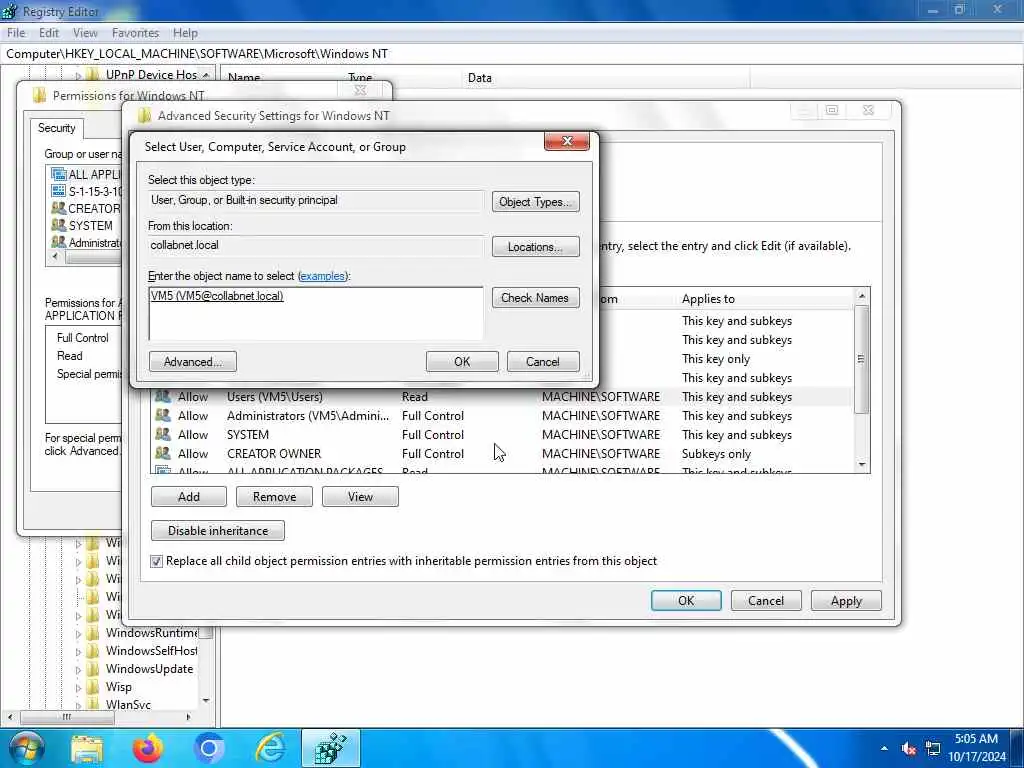The image size is (1024, 768).
Task: Click the UPnP Device Host folder icon
Action: (x=93, y=74)
